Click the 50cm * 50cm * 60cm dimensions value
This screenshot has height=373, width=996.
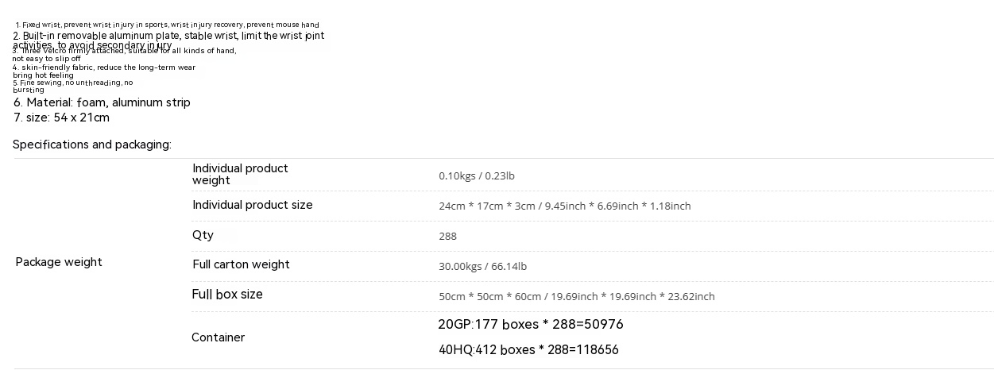[576, 296]
